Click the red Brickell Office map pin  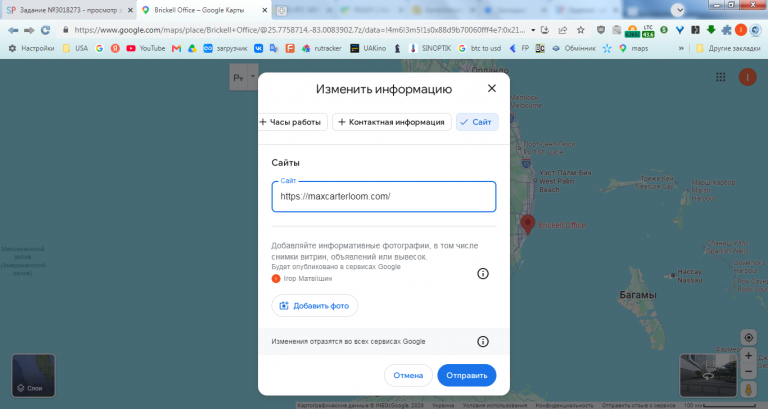coord(528,224)
